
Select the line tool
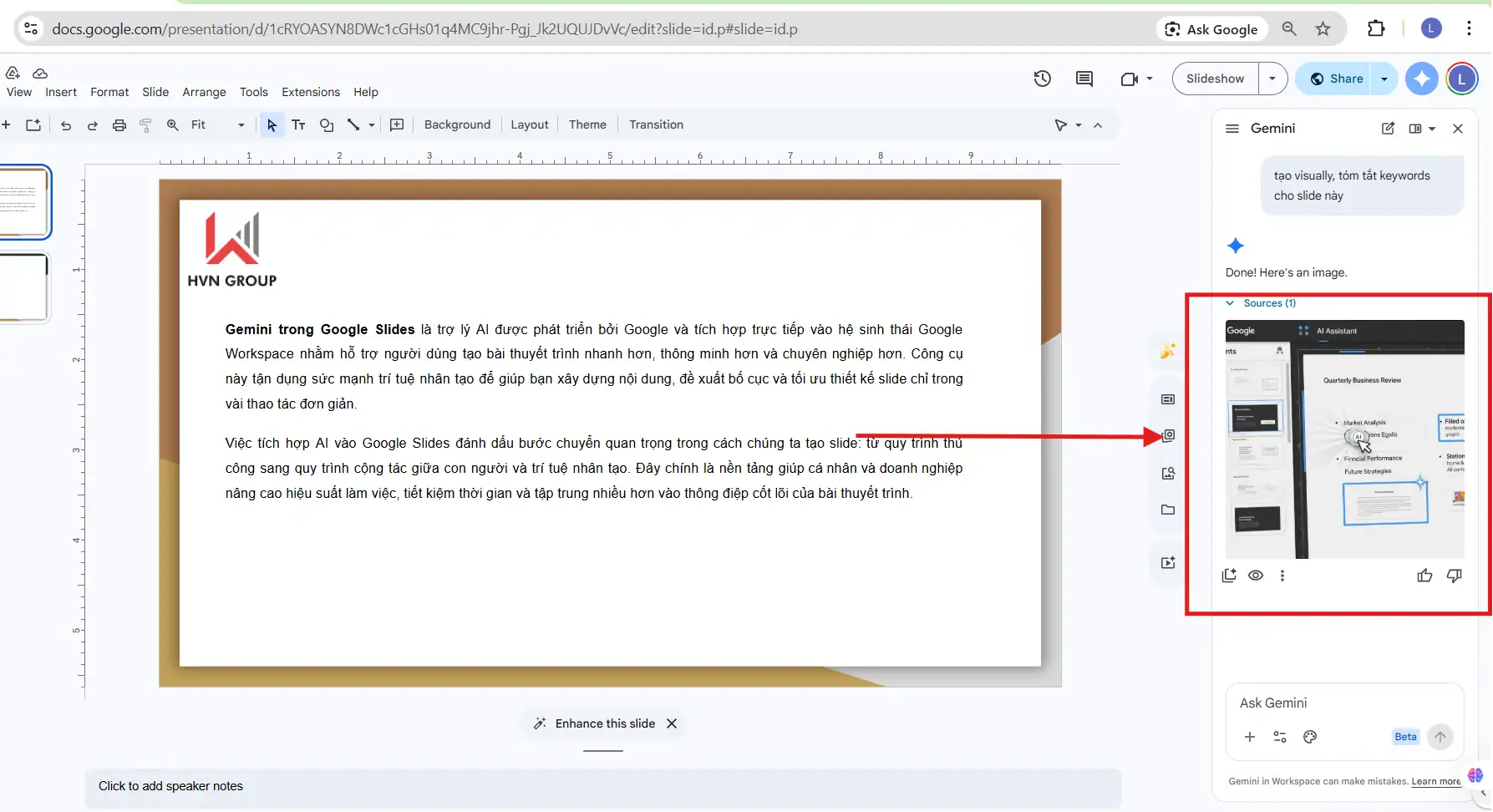[x=353, y=125]
